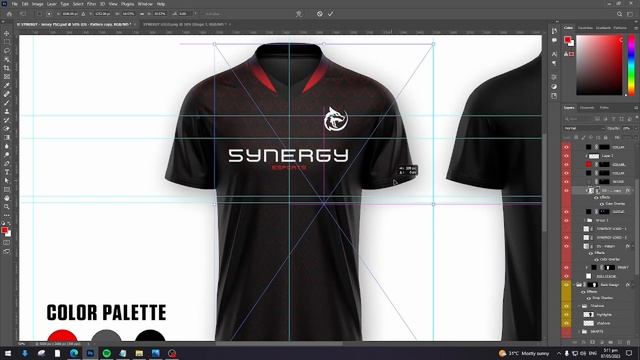Open the Filter menu
This screenshot has height=360, width=640.
[x=91, y=4]
